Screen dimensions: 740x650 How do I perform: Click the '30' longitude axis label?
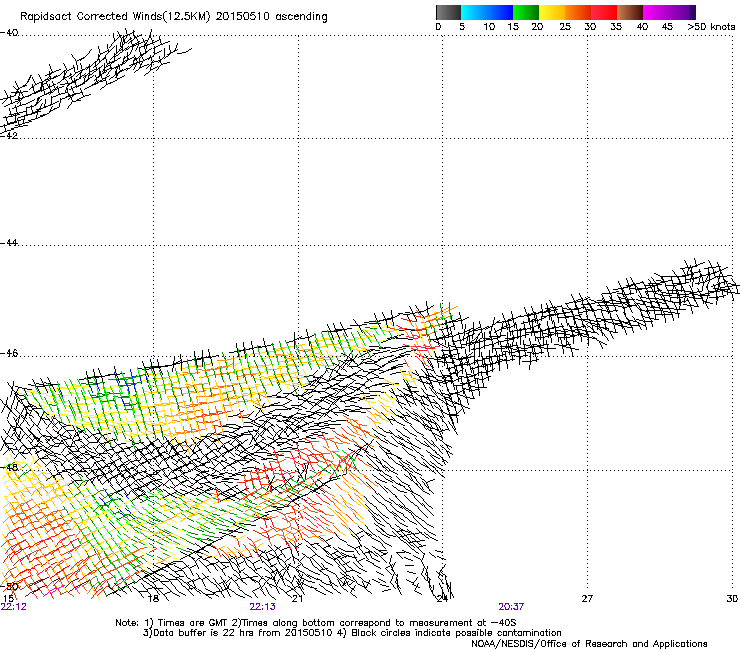pos(732,599)
